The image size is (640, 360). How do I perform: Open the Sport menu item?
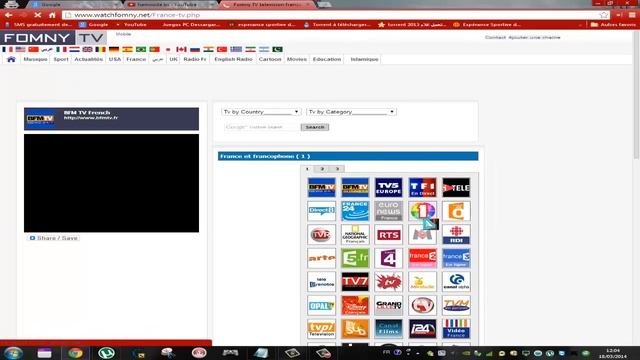point(61,59)
